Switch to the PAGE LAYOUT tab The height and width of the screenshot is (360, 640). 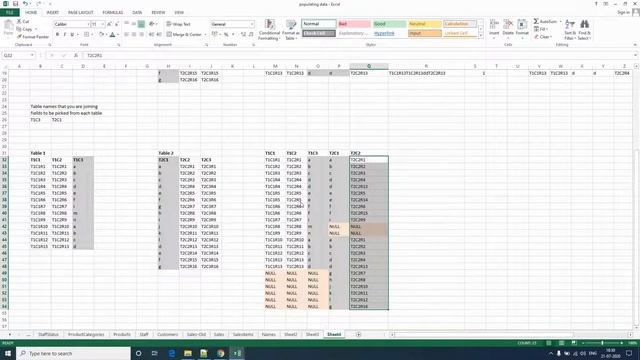(x=80, y=13)
